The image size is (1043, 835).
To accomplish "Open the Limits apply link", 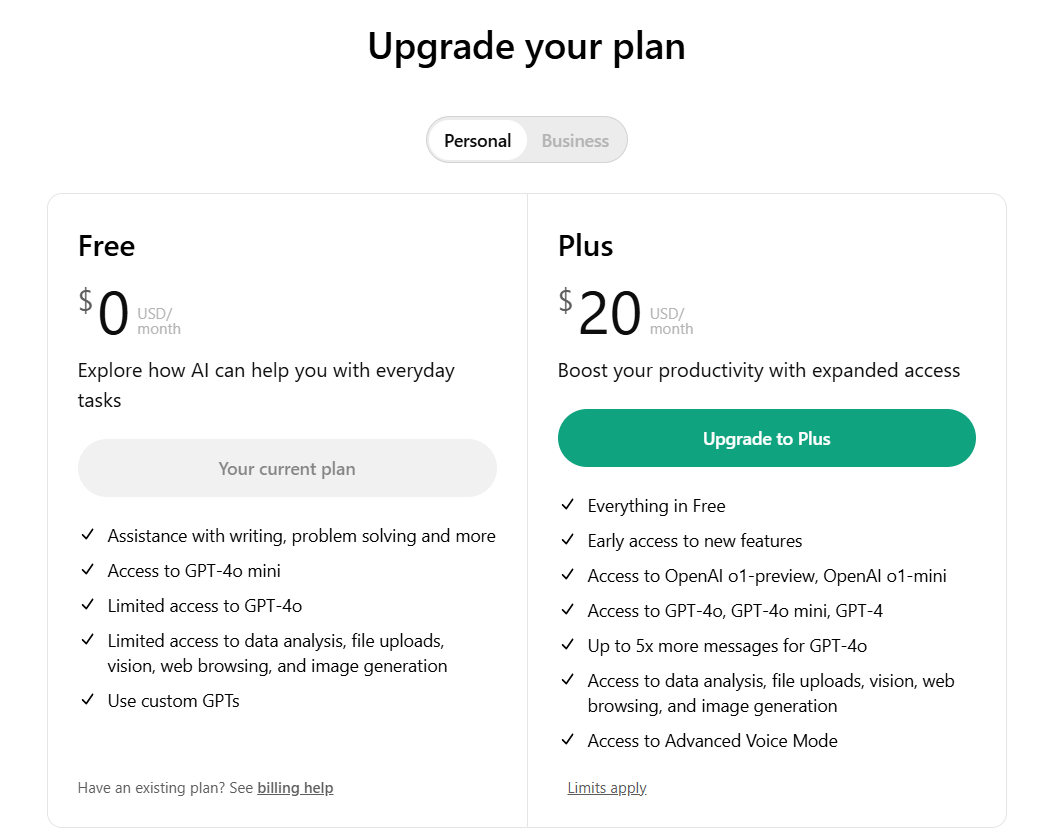I will (x=607, y=788).
